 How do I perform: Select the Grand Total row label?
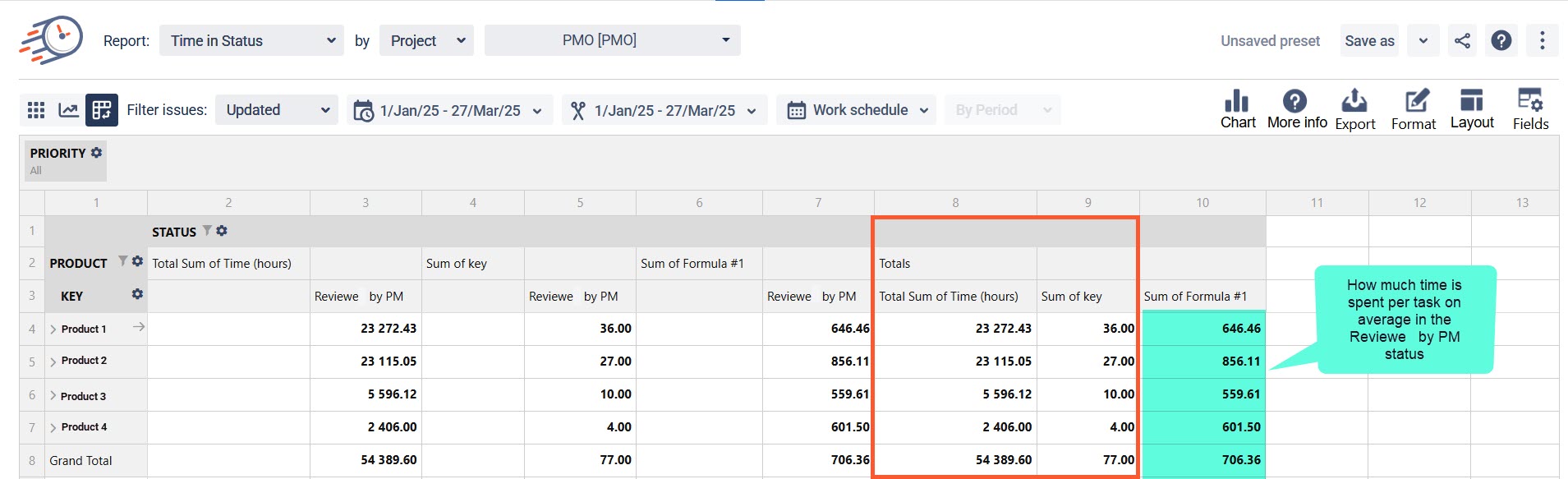point(80,460)
